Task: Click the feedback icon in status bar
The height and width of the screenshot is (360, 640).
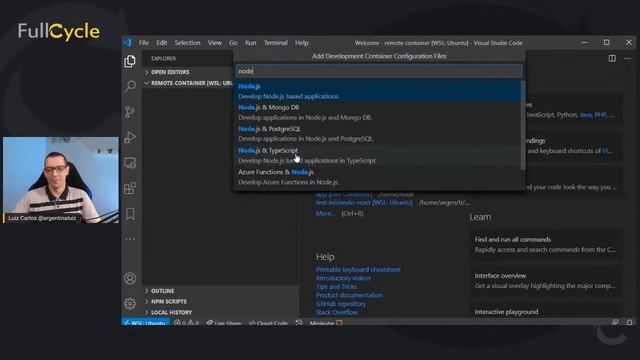Action: (x=615, y=322)
